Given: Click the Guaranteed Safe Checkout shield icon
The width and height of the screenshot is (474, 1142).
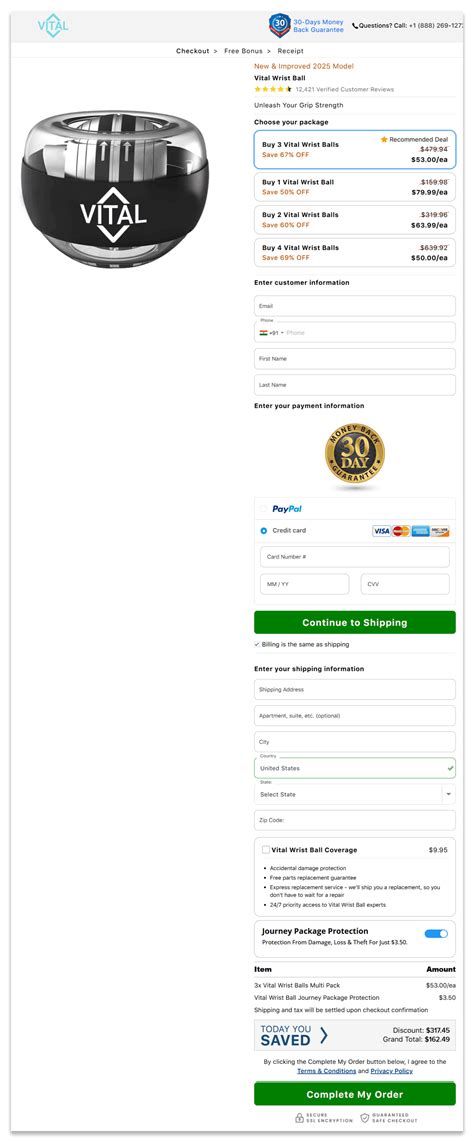Looking at the screenshot, I should coord(365,1118).
